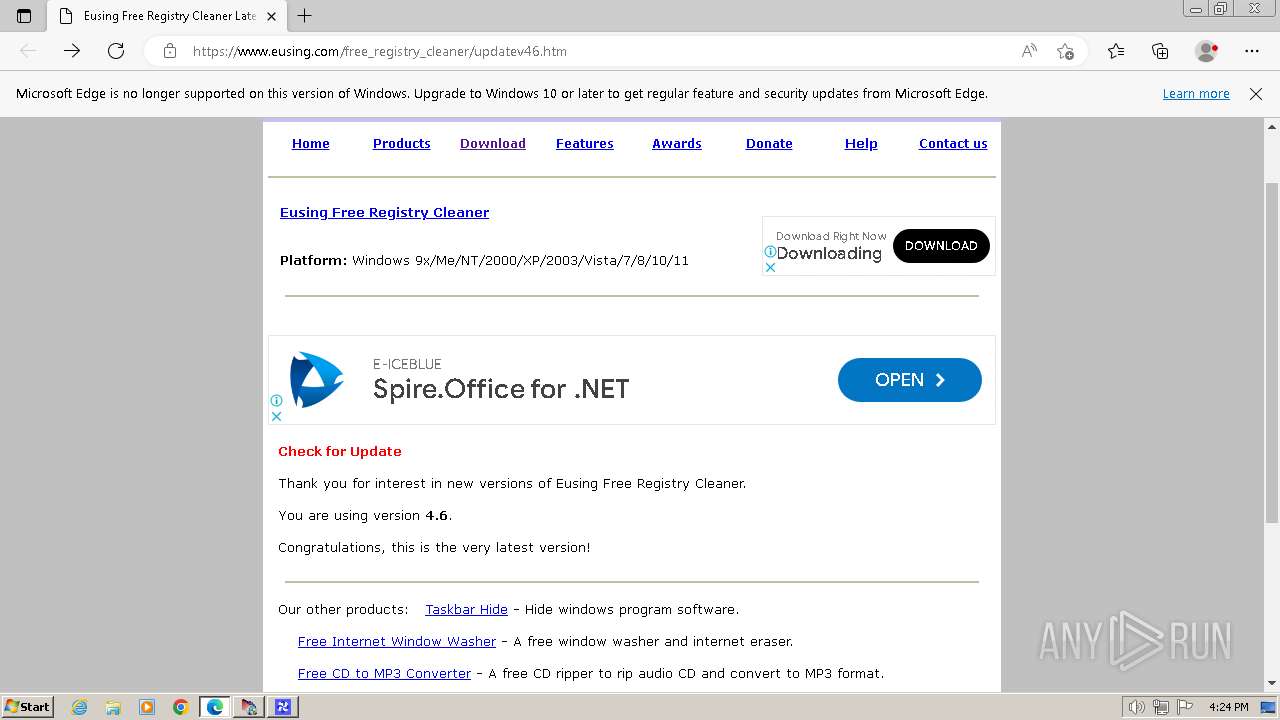This screenshot has height=720, width=1280.
Task: Select the Spire.Office for .NET ad text
Action: point(501,389)
